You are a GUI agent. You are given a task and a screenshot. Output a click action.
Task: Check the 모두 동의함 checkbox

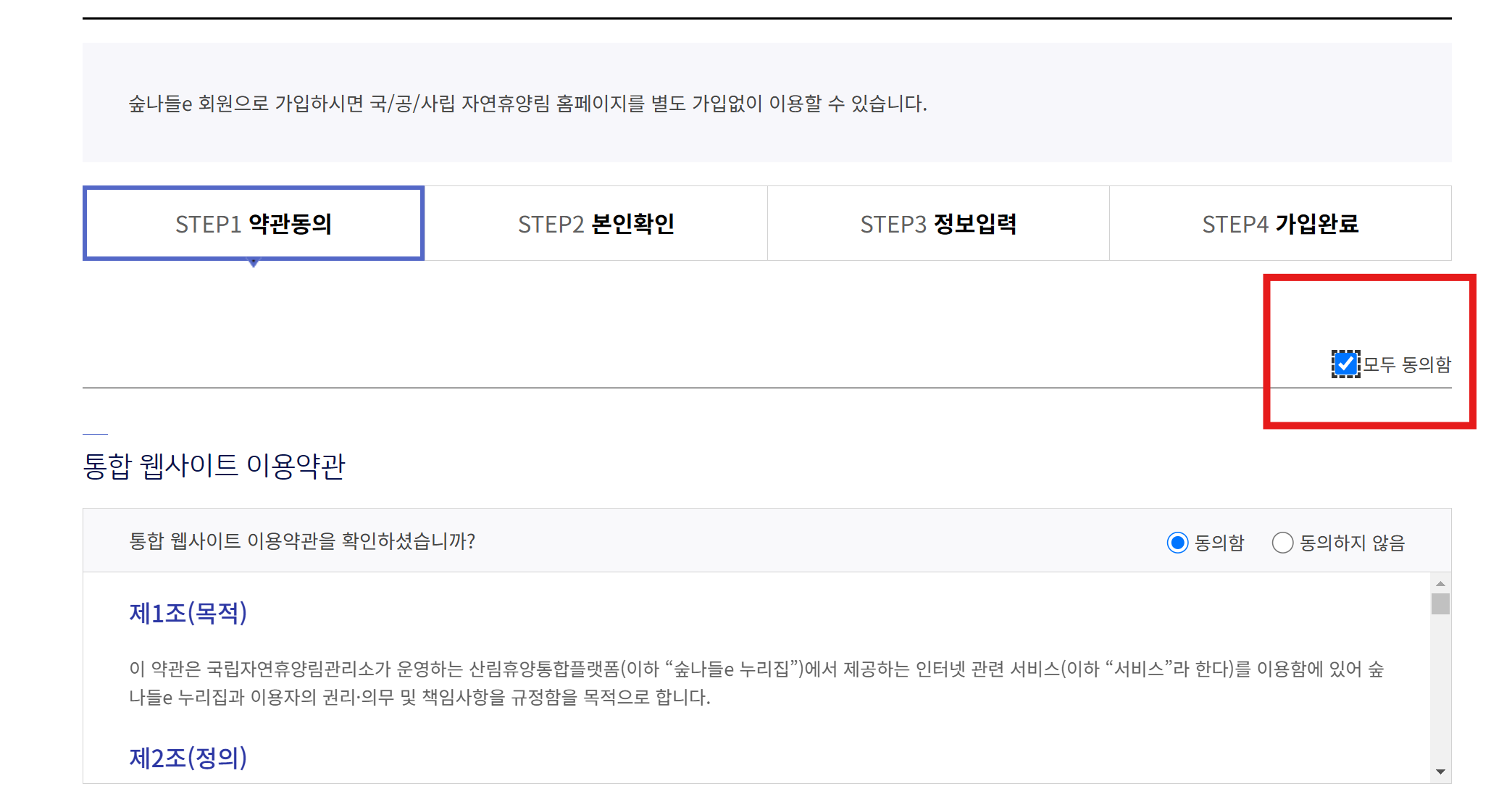coord(1345,364)
